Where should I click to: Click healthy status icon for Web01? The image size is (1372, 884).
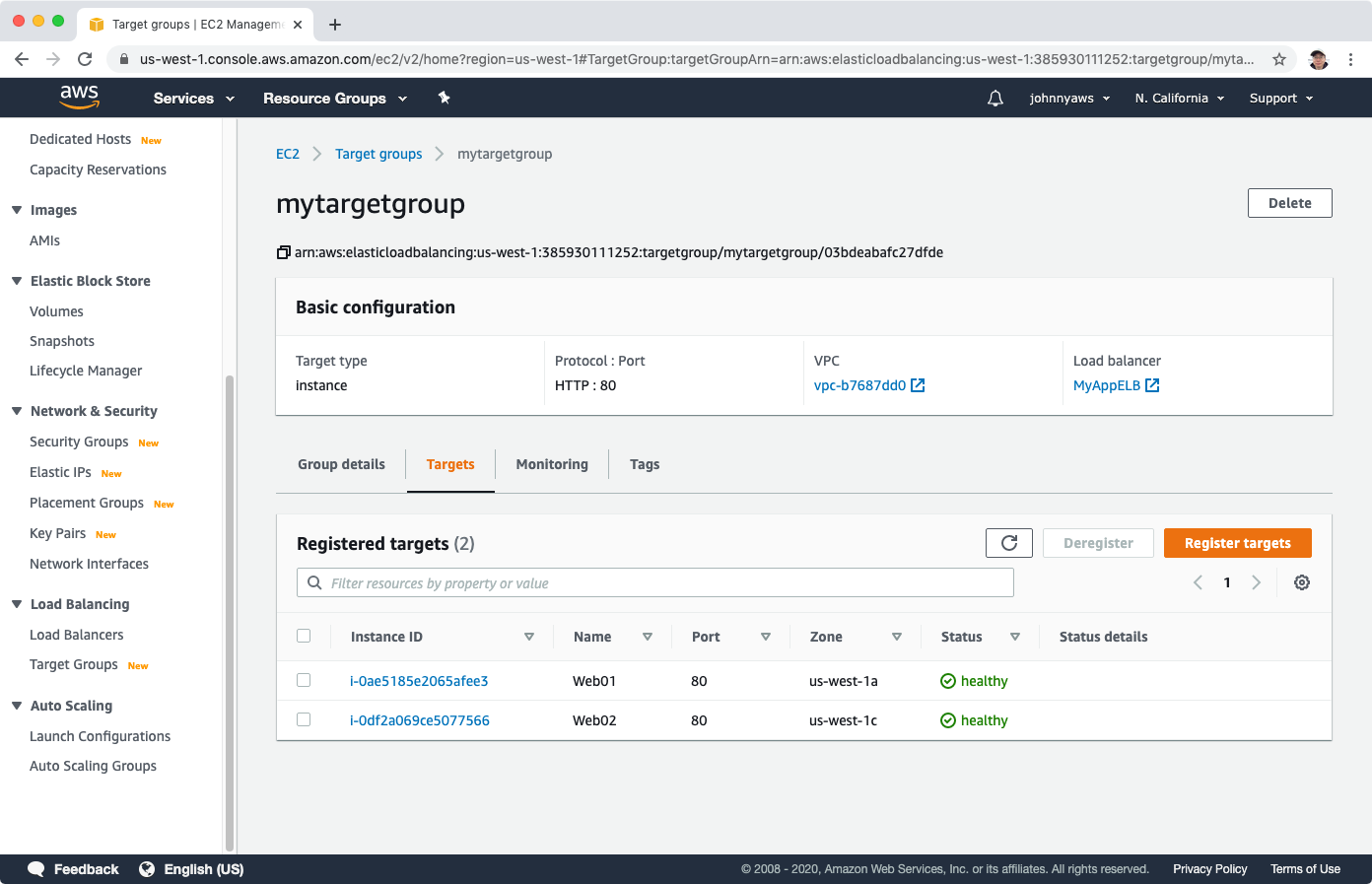tap(948, 681)
